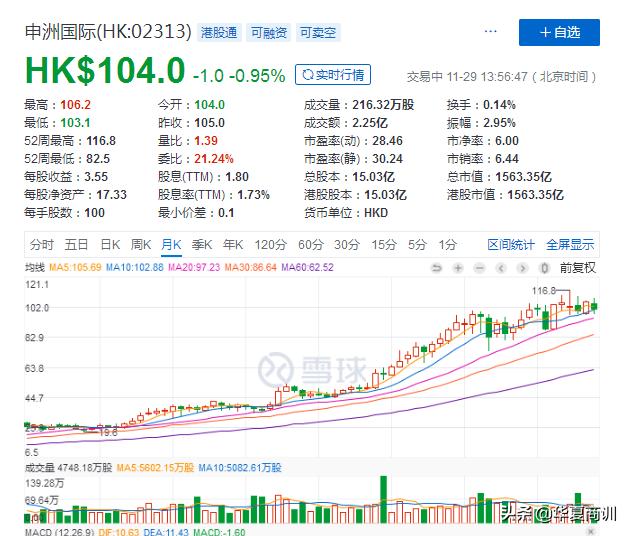
Task: Click the 市盈率(动) value 28.46
Action: pyautogui.click(x=387, y=141)
